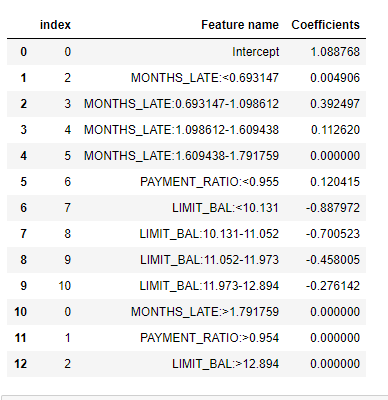Select the coefficient value 0.112620
Screen dimensions: 388x400
pos(335,130)
